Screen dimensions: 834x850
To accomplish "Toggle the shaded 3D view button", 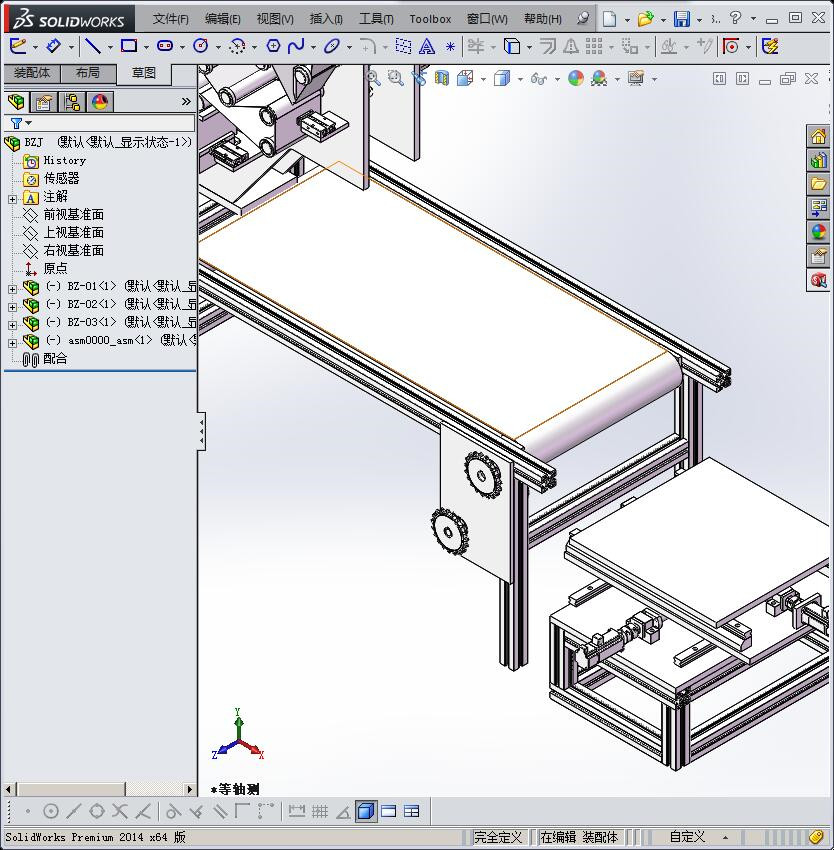I will (x=366, y=811).
